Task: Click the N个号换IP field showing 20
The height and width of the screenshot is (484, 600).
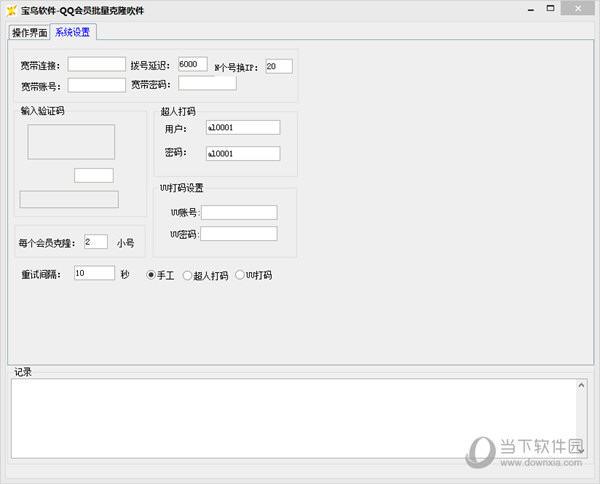Action: coord(278,66)
